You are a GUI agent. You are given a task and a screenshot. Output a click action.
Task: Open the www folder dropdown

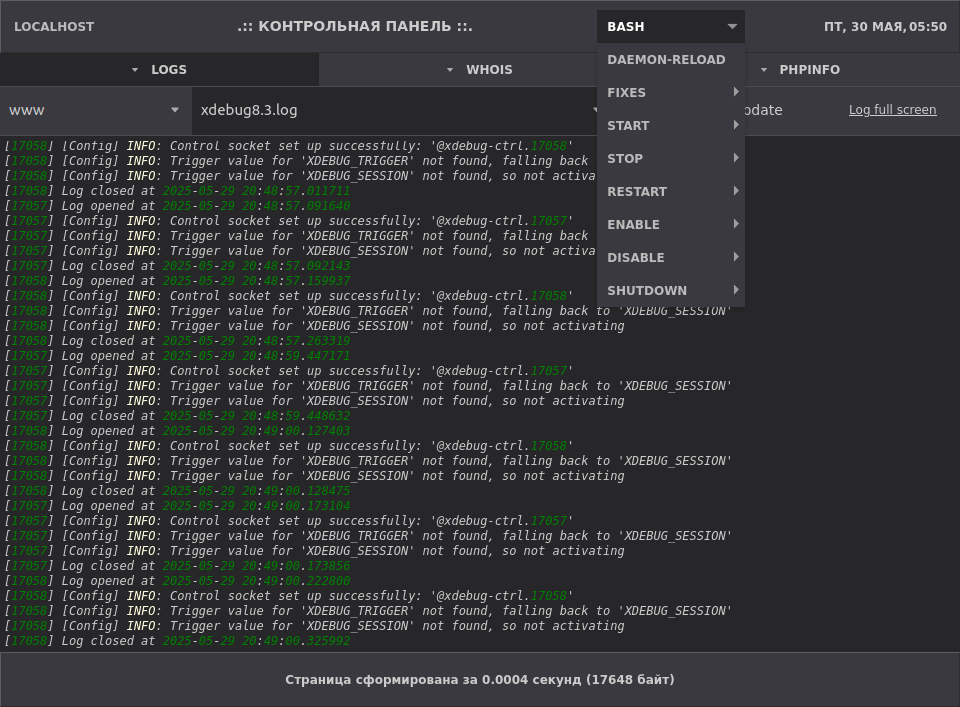click(x=96, y=110)
